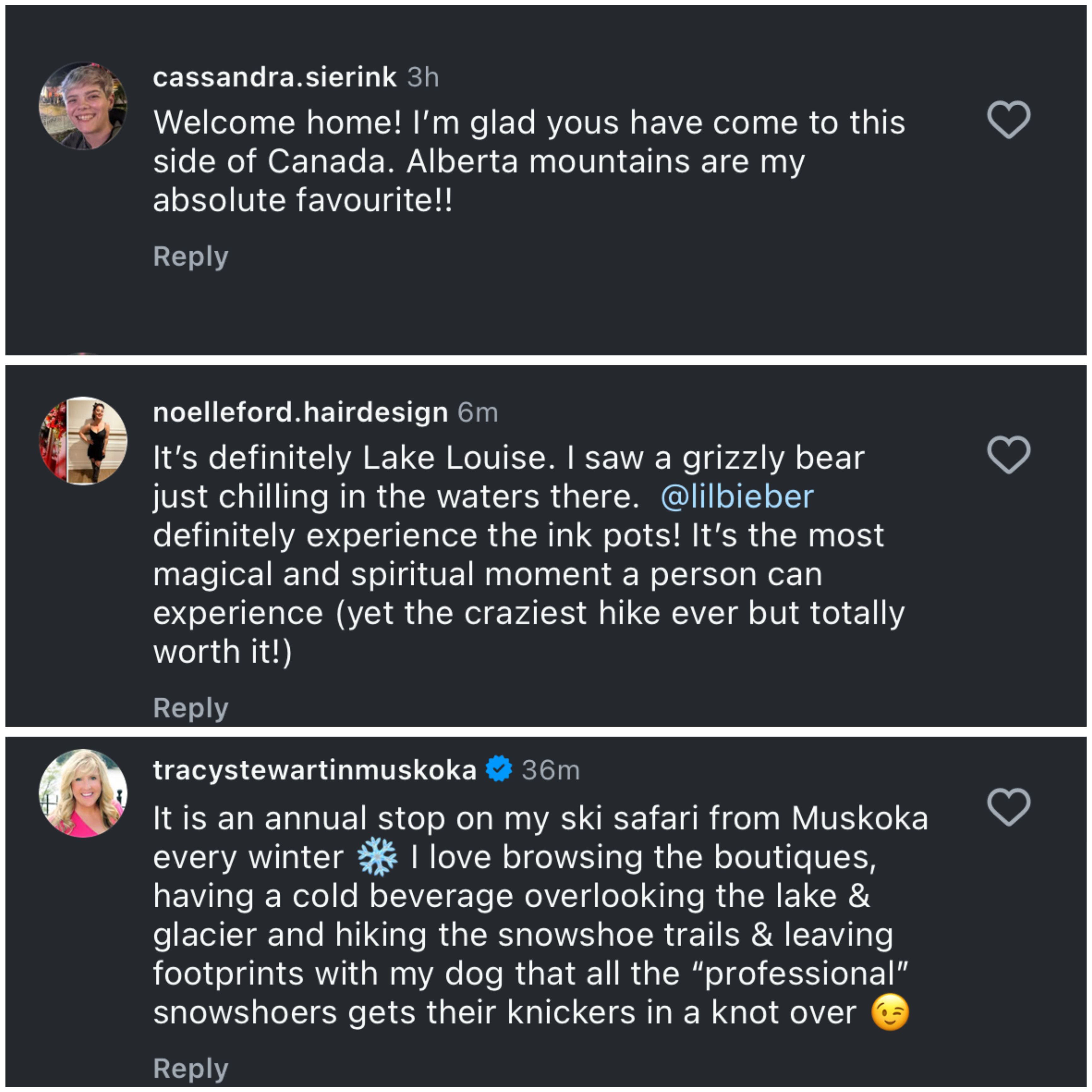Click the 3h timestamp on the first comment
Screen dimensions: 1092x1092
pyautogui.click(x=423, y=78)
